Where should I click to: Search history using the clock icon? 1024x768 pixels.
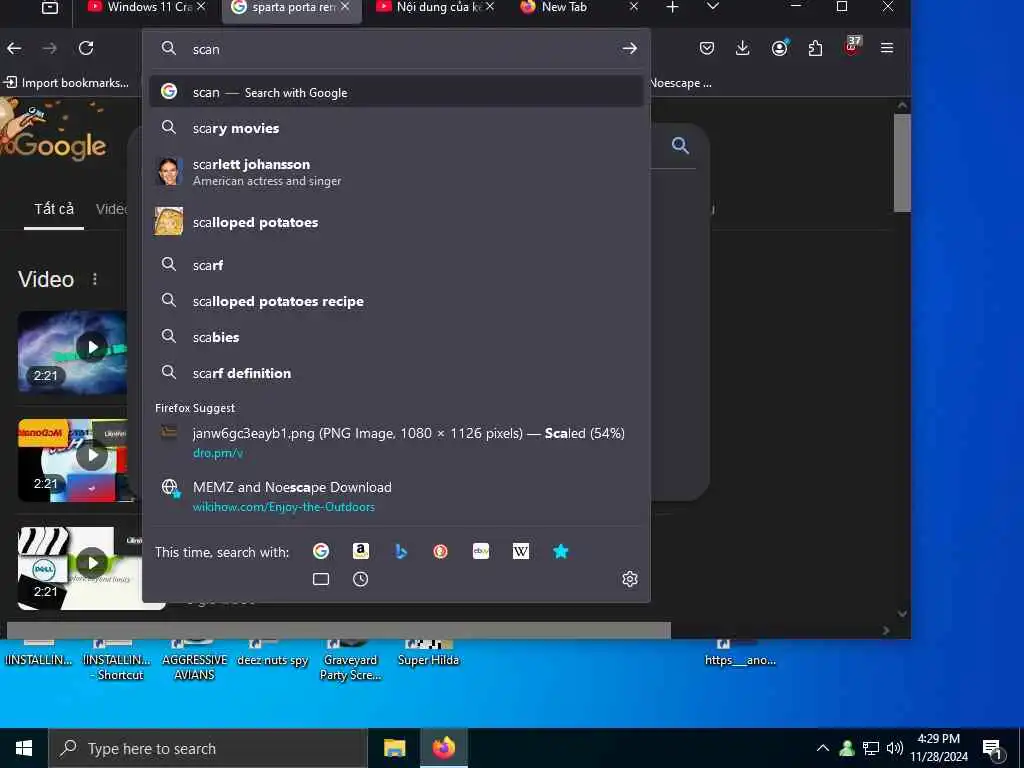click(x=360, y=579)
